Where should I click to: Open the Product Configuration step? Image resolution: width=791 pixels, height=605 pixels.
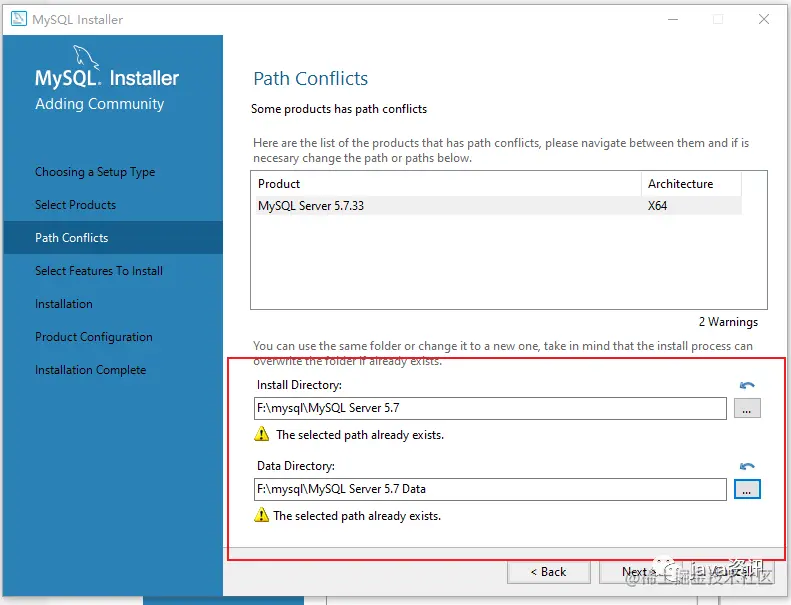(x=93, y=337)
